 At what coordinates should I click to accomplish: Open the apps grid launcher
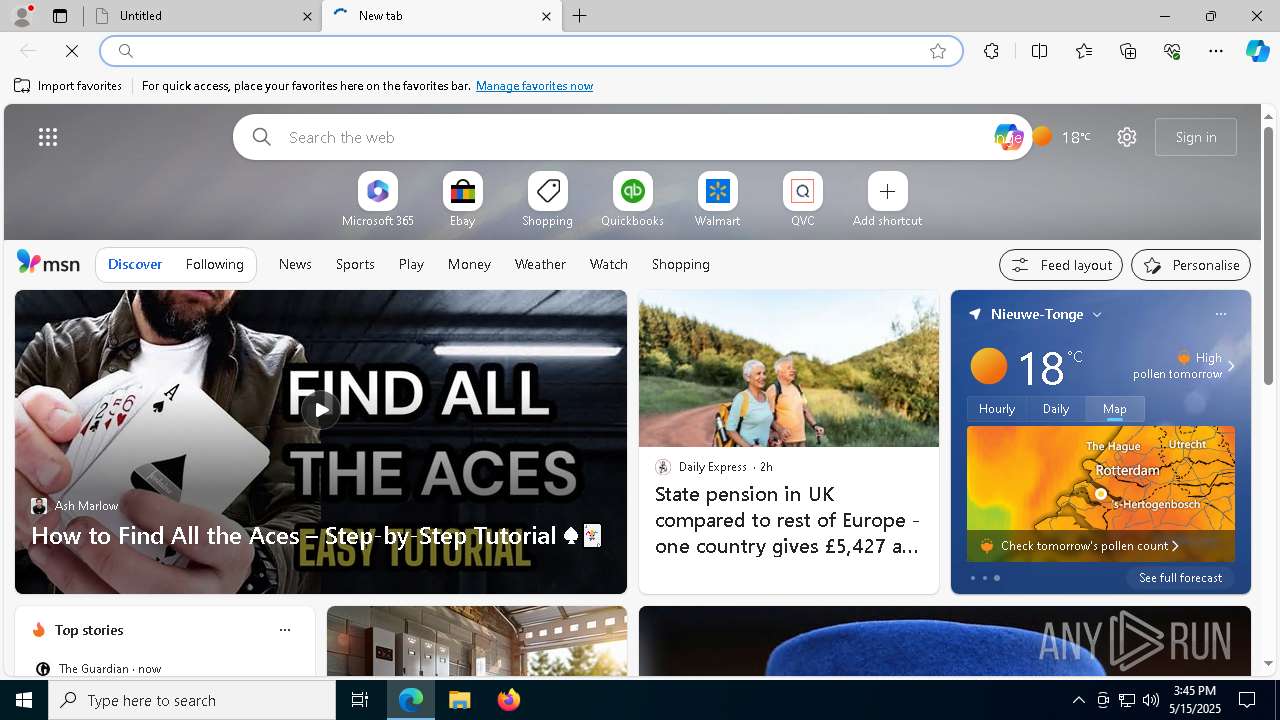click(x=48, y=137)
